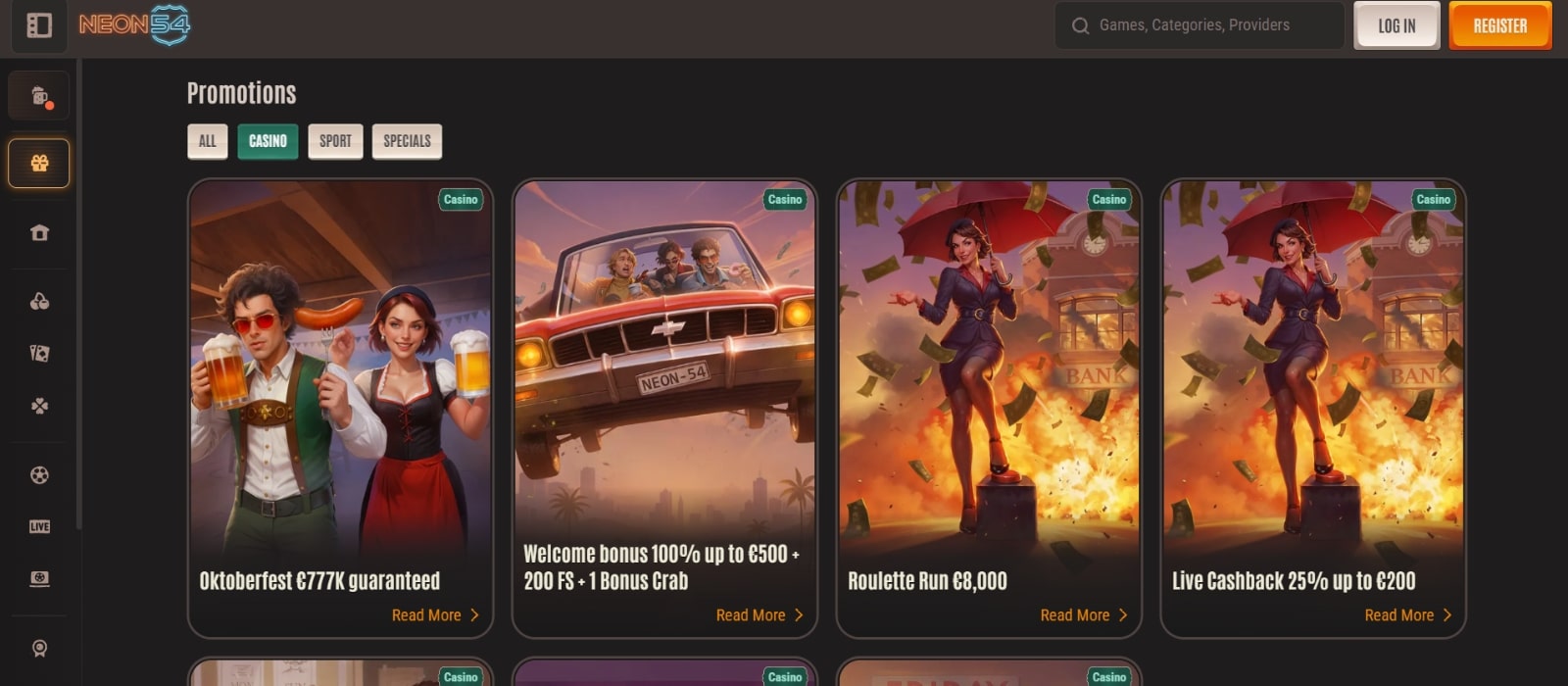Screen dimensions: 1568x686
Task: Click Casino tag on Live Cashback card
Action: click(1434, 199)
